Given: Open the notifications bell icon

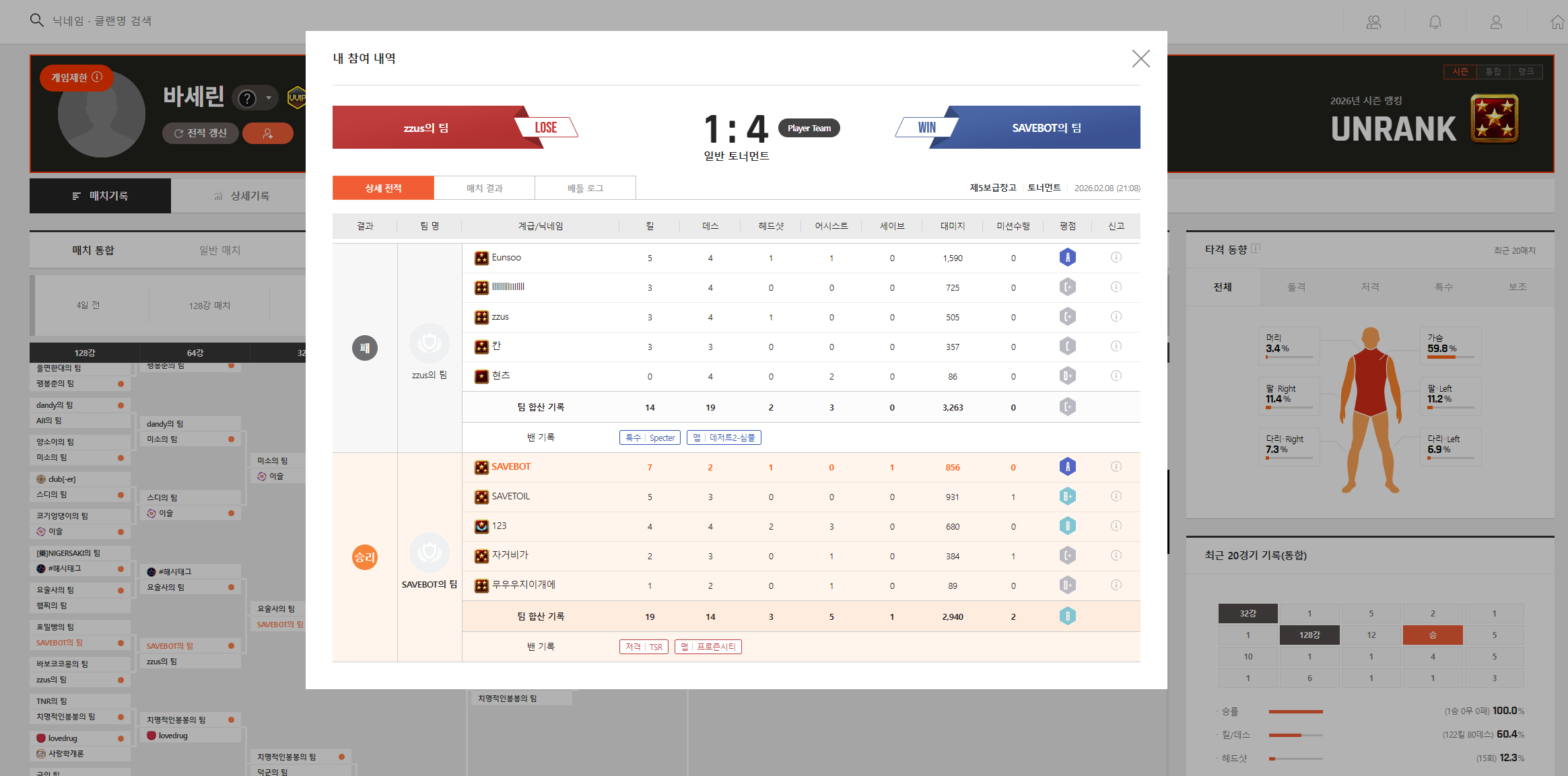Looking at the screenshot, I should (1435, 22).
